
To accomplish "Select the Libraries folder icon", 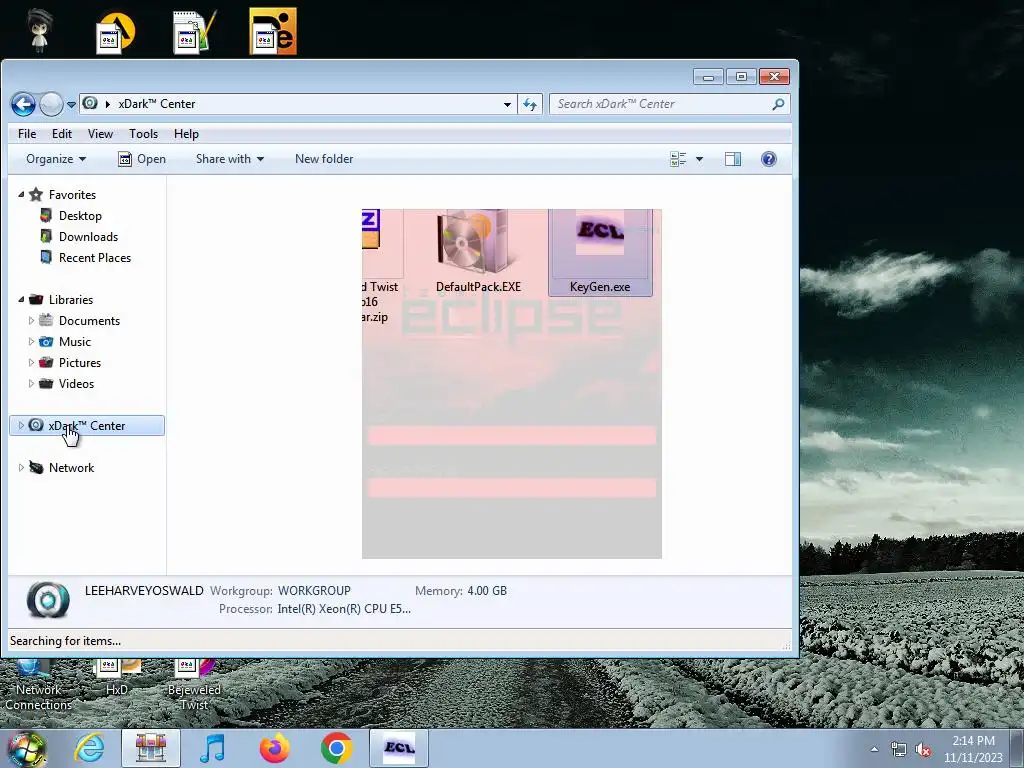I will coord(36,299).
